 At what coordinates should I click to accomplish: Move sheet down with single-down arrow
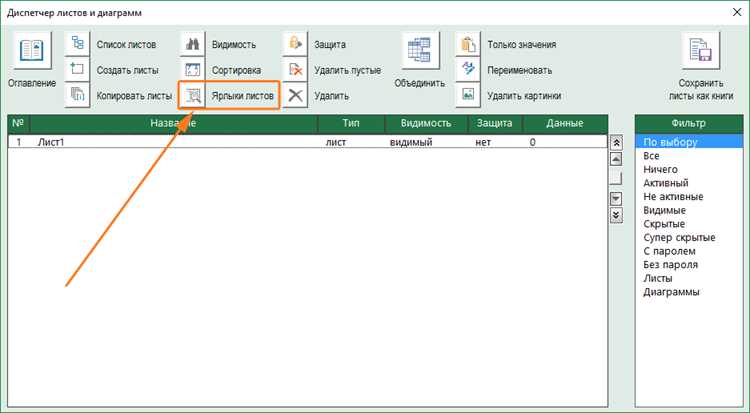tap(617, 199)
